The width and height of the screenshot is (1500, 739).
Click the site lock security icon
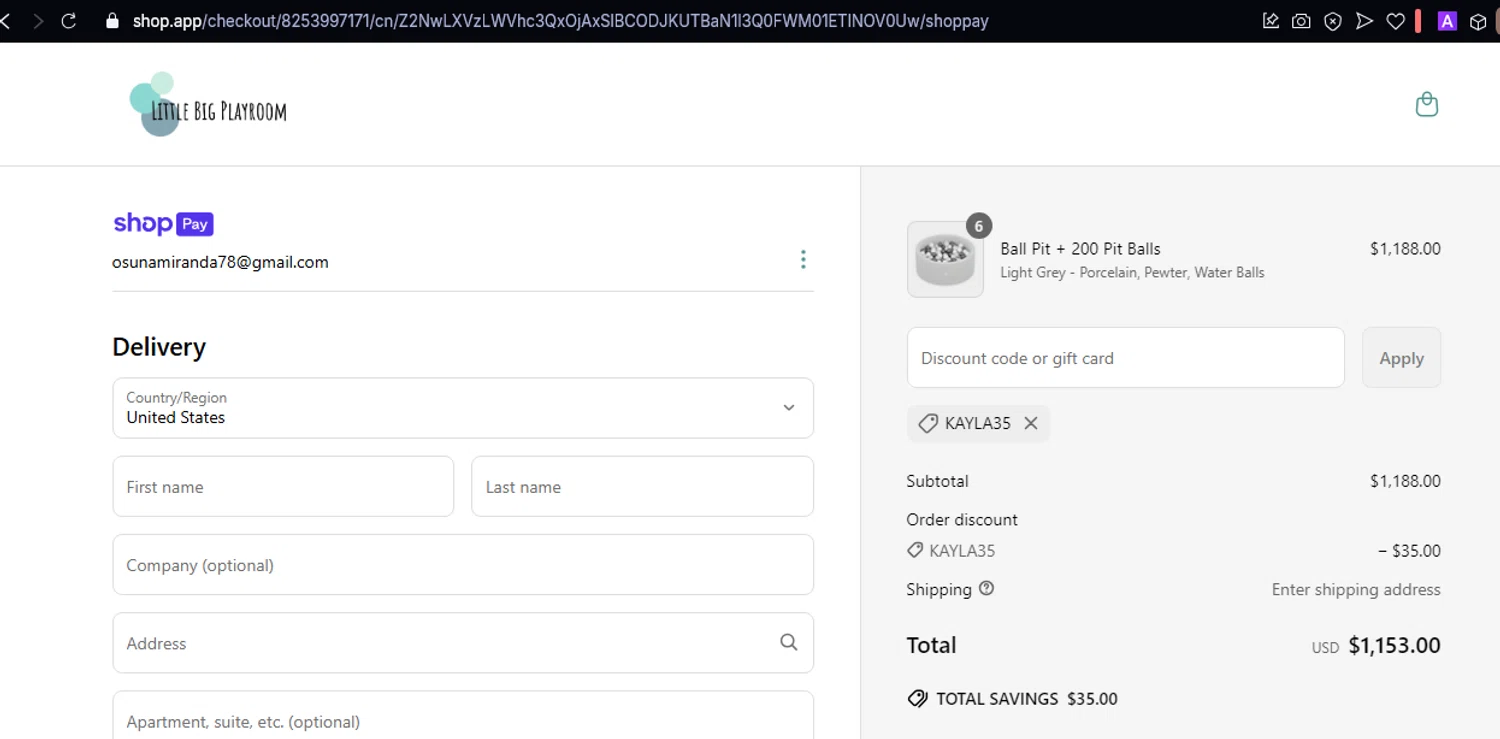pos(112,21)
